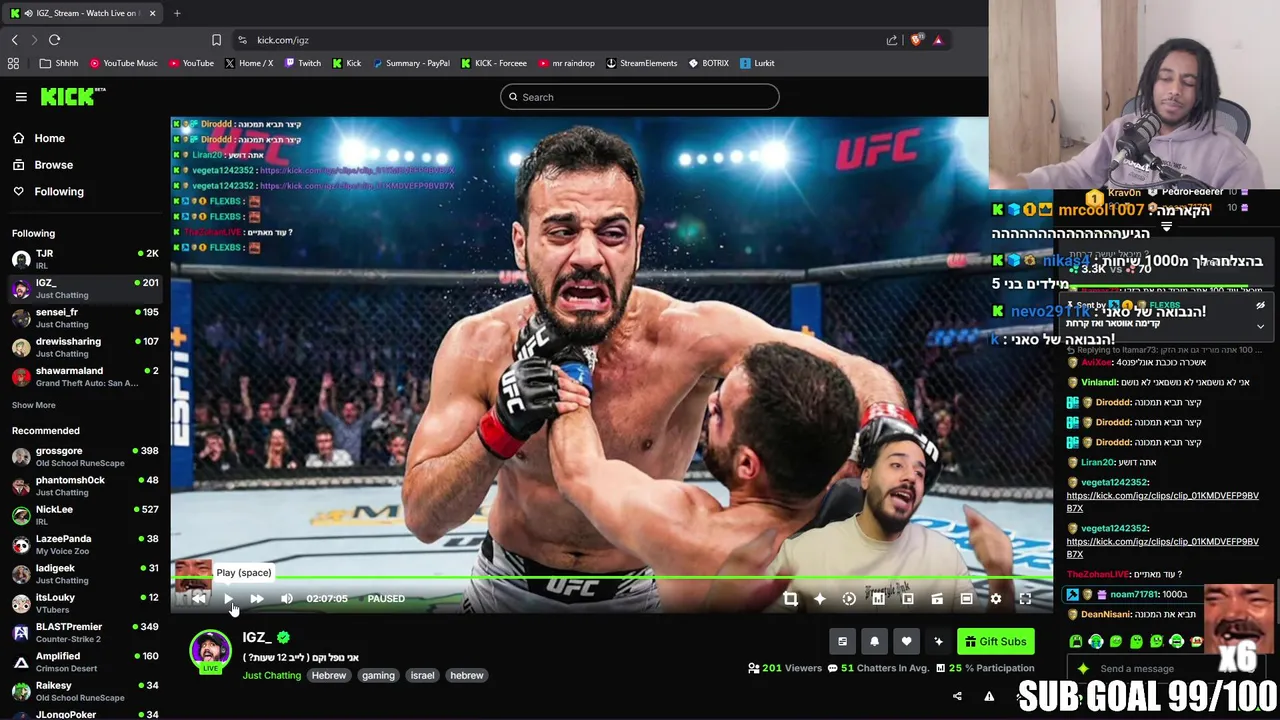Screen dimensions: 1280x720
Task: Expand the following list with Show More
Action: (34, 405)
